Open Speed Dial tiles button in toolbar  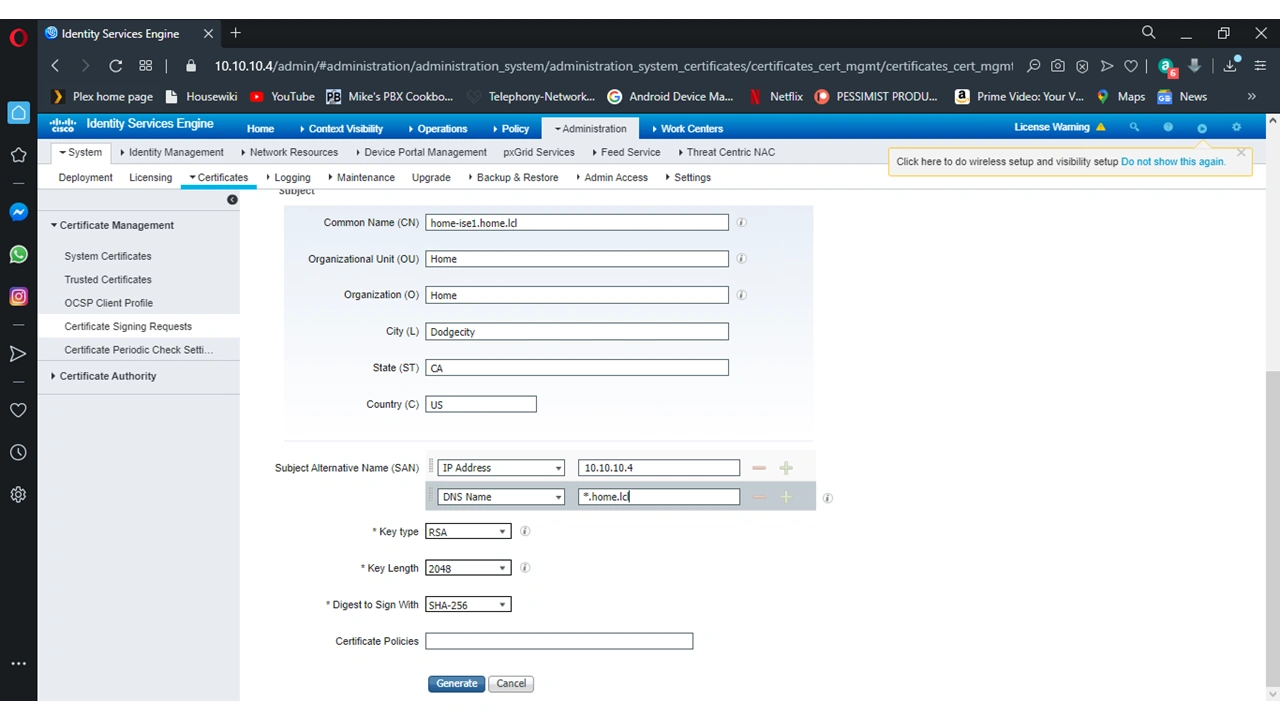(146, 66)
